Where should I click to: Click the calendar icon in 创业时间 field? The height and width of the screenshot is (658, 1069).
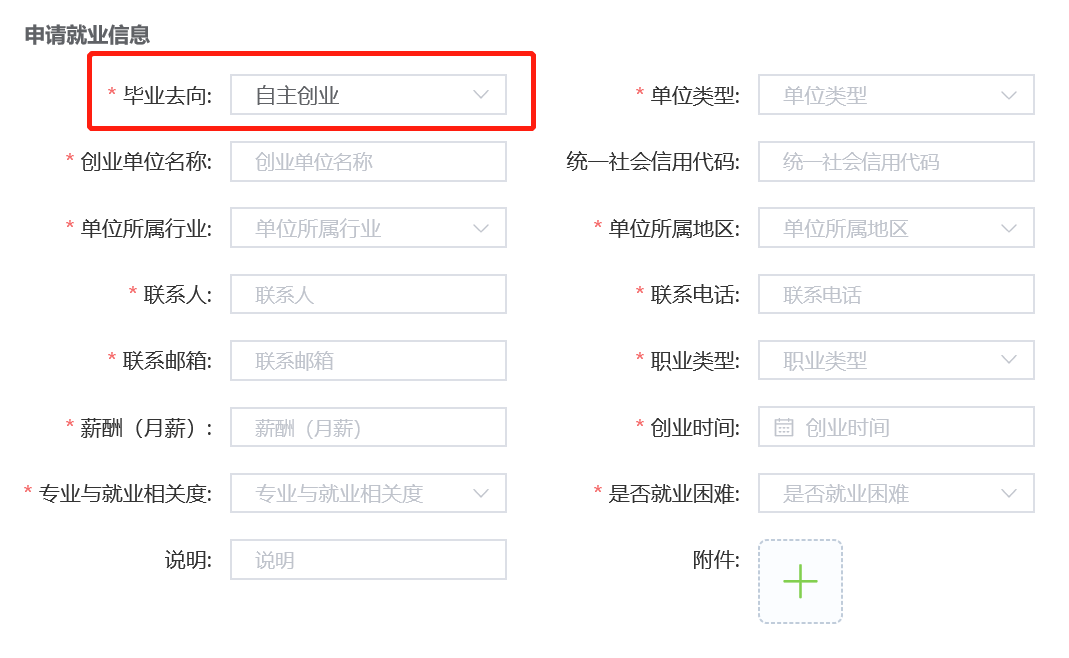point(784,428)
